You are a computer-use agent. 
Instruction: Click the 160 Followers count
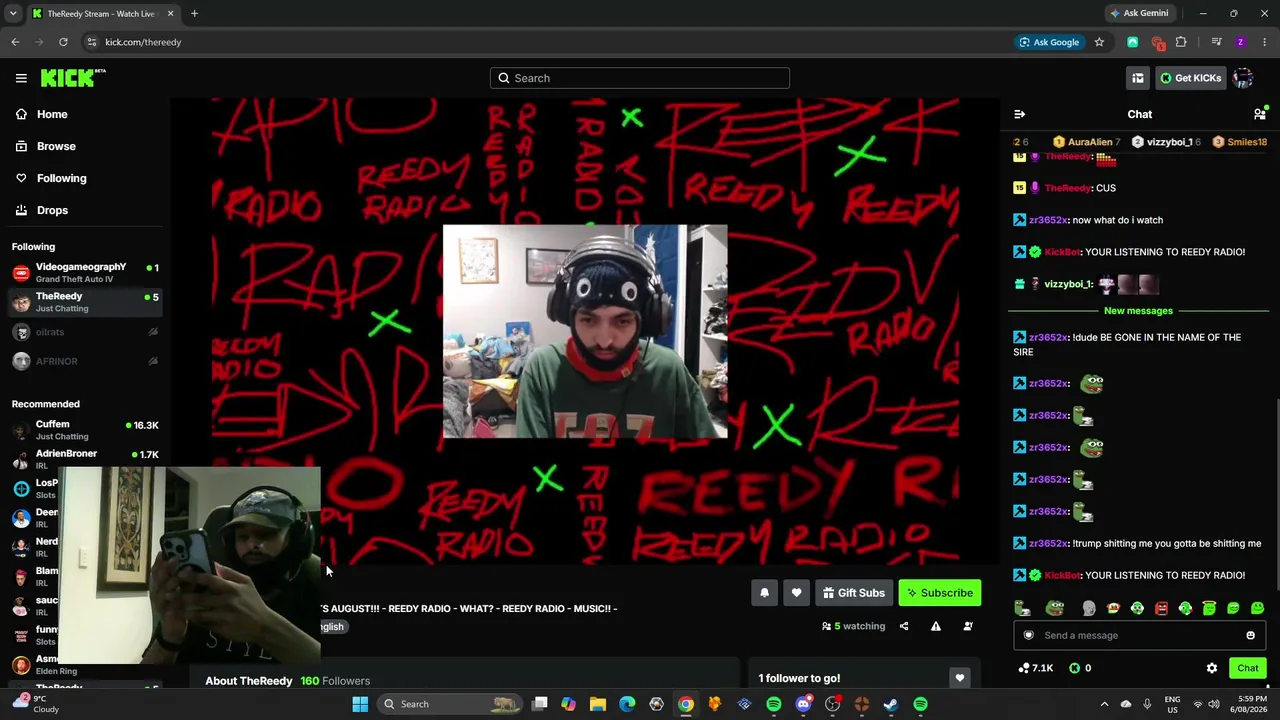(335, 681)
